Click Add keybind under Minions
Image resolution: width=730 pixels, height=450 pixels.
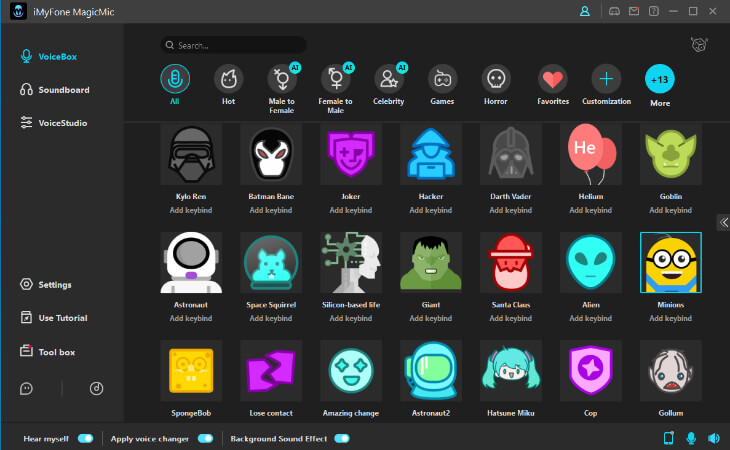click(671, 318)
